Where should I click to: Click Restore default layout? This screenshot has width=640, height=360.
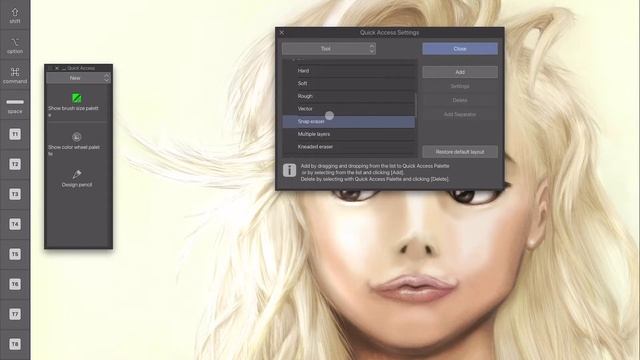[x=460, y=152]
